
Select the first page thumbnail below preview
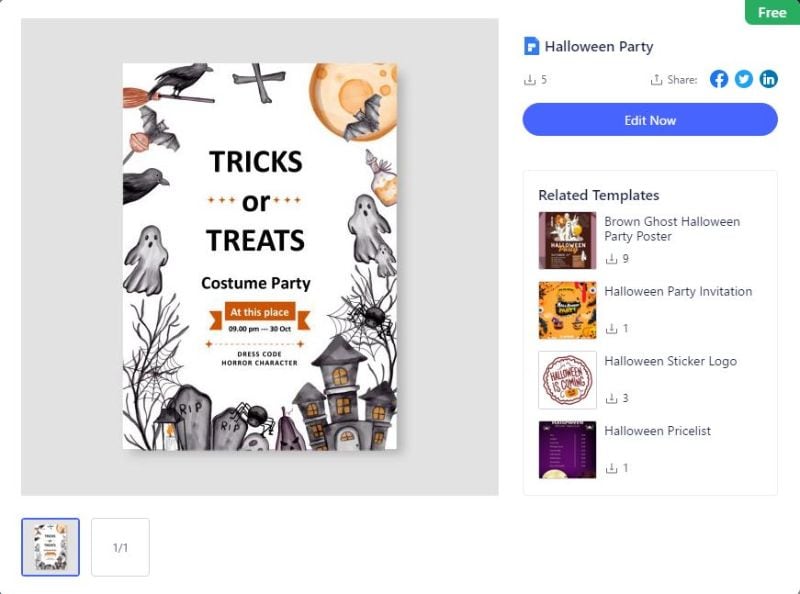pyautogui.click(x=51, y=547)
